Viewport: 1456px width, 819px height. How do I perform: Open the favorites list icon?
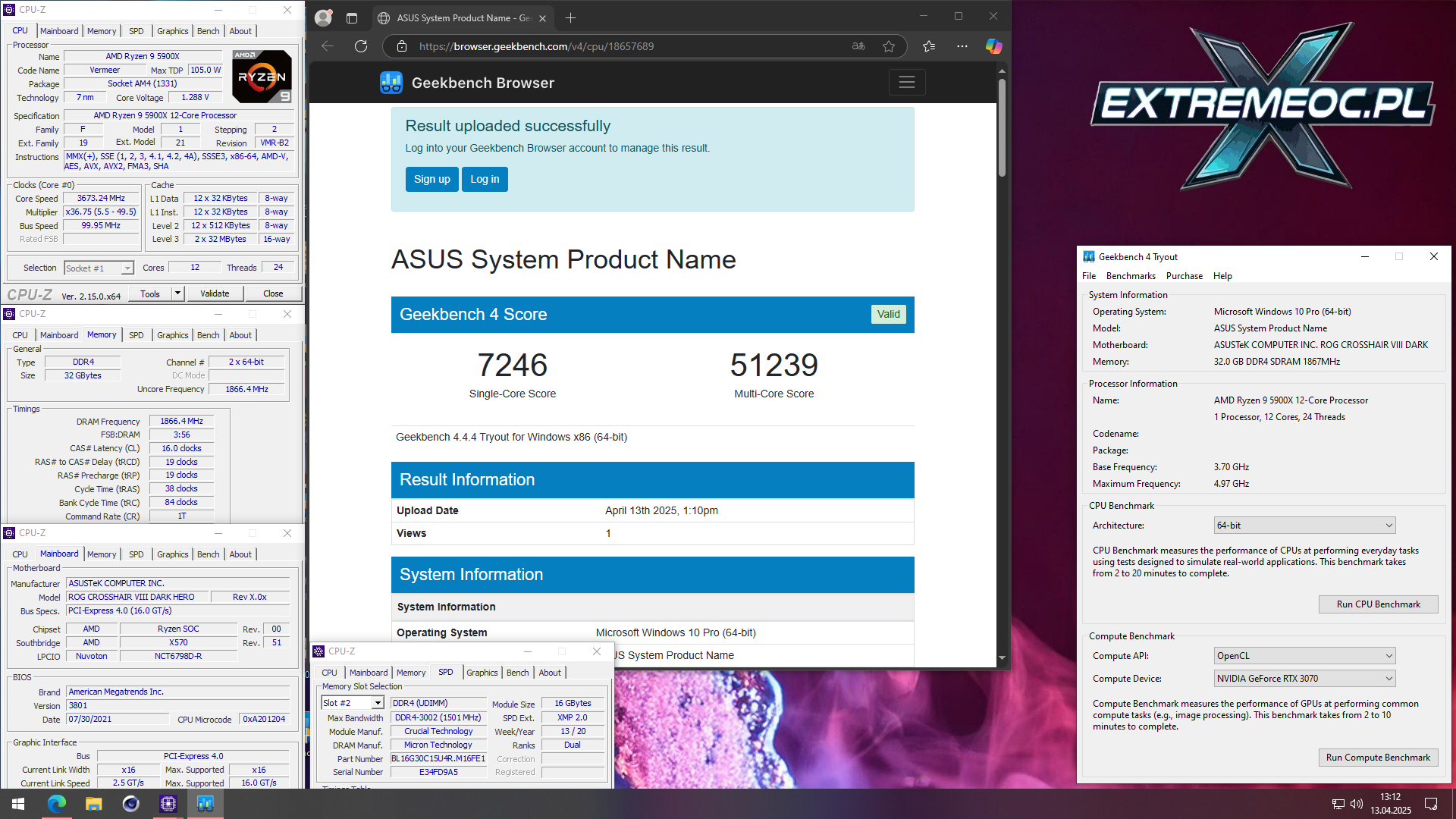[x=929, y=46]
